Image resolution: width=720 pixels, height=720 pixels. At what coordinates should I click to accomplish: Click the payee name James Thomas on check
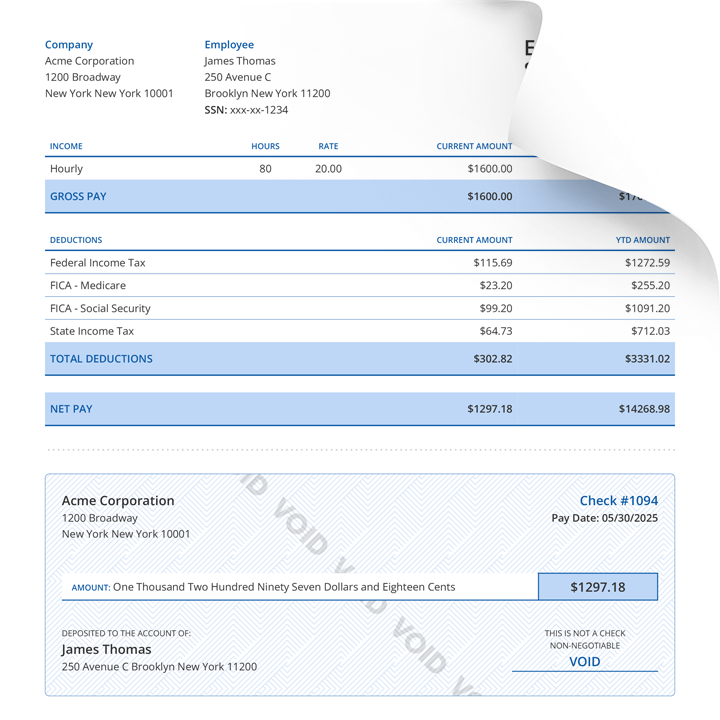point(107,649)
